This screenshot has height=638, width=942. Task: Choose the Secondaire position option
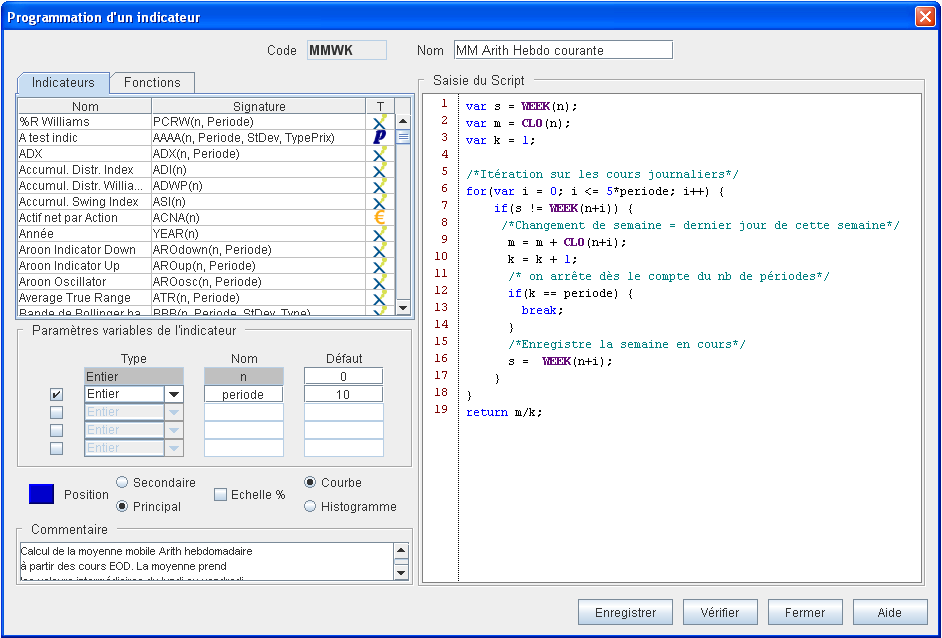pyautogui.click(x=122, y=483)
